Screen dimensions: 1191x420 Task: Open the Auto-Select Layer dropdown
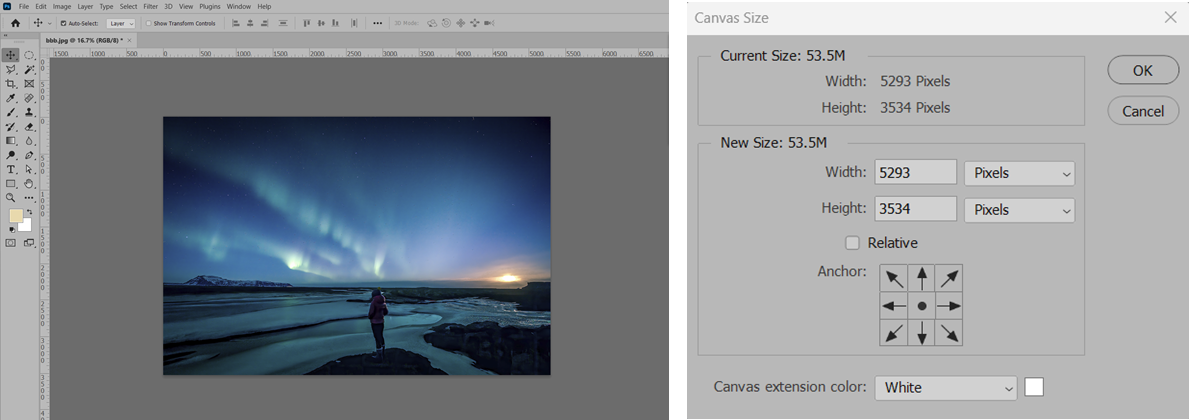(121, 24)
